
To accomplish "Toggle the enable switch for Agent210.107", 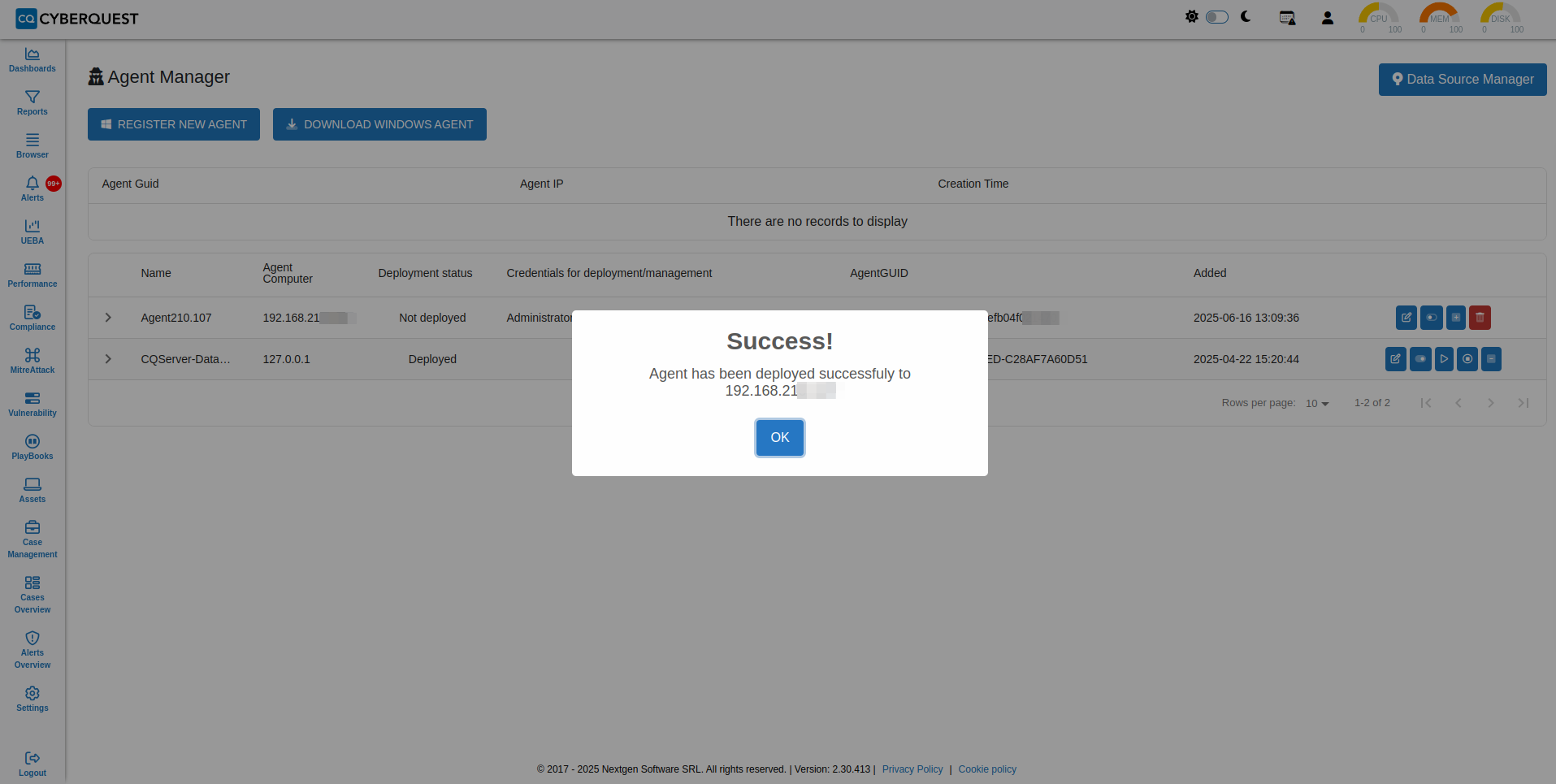I will click(1431, 318).
